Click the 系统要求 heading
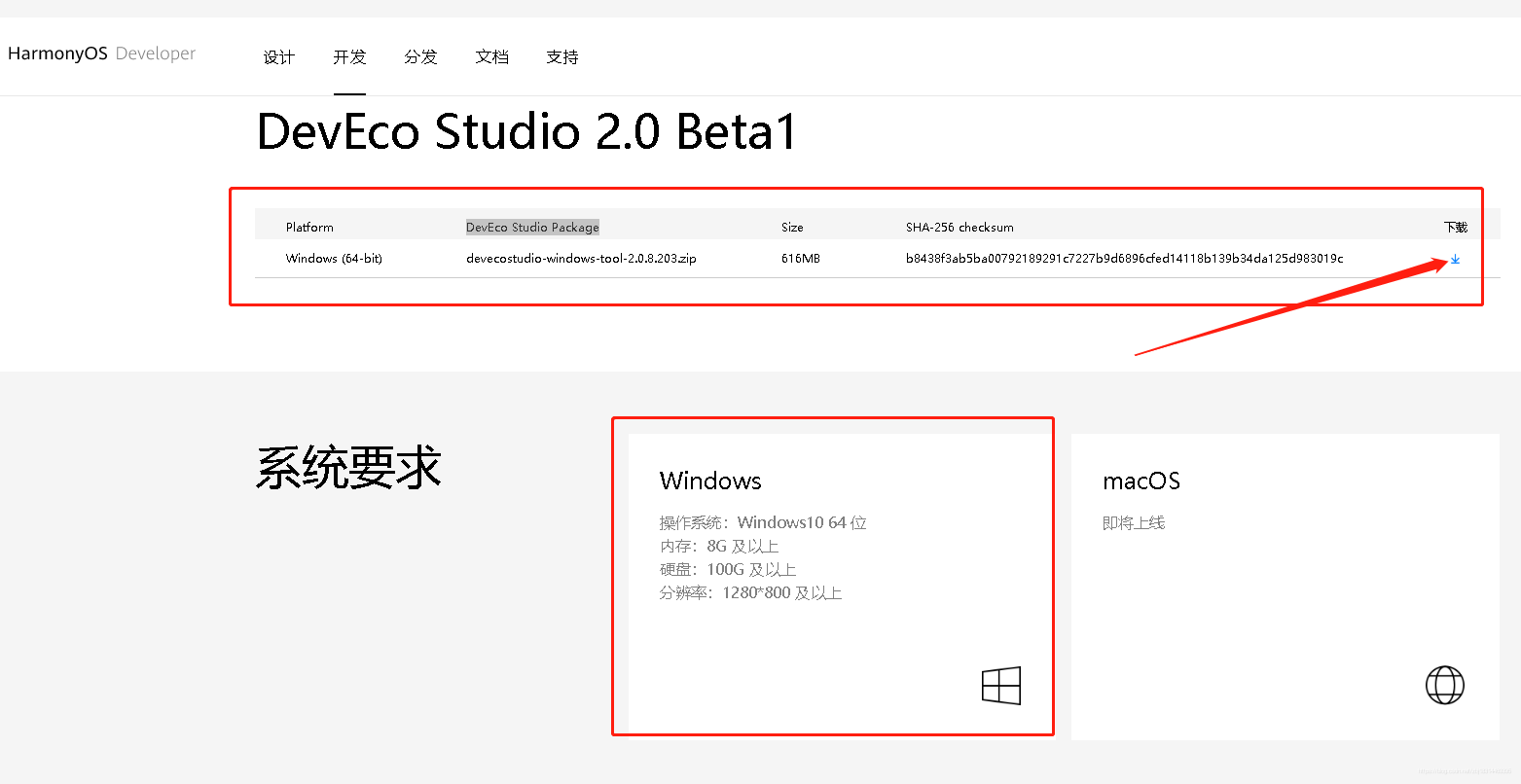The width and height of the screenshot is (1521, 784). [348, 467]
